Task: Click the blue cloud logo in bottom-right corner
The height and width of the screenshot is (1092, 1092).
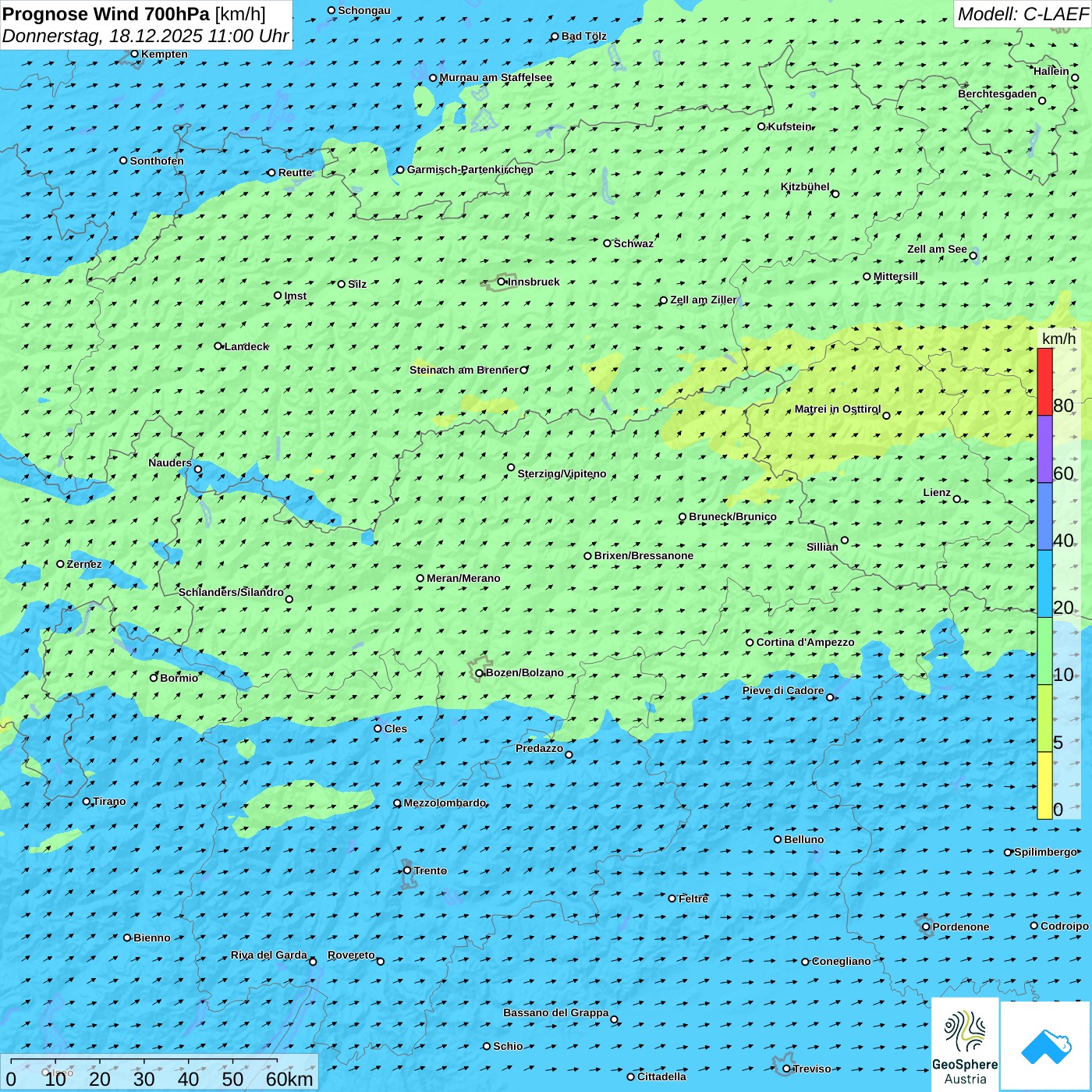Action: [x=1045, y=1046]
